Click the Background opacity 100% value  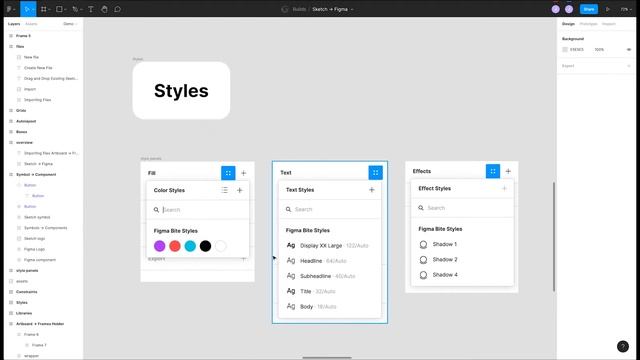coord(599,50)
